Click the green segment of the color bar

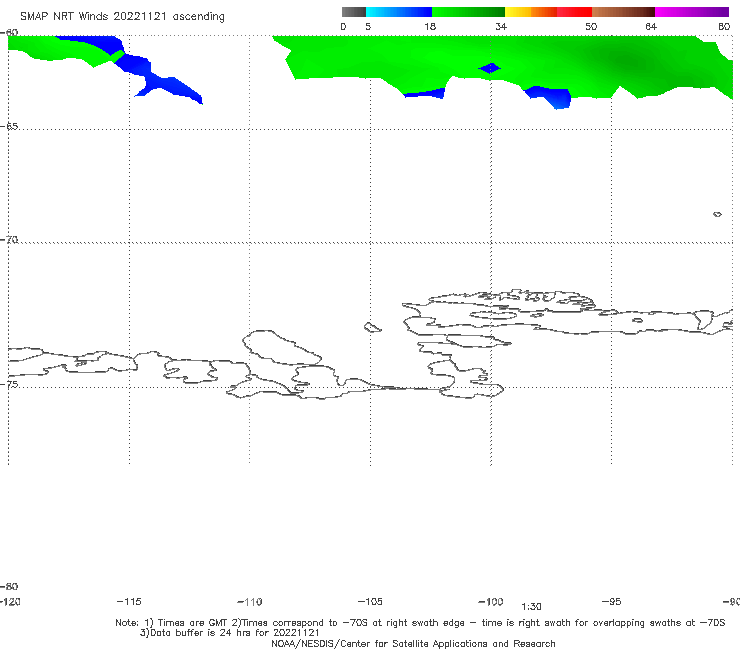pos(469,12)
